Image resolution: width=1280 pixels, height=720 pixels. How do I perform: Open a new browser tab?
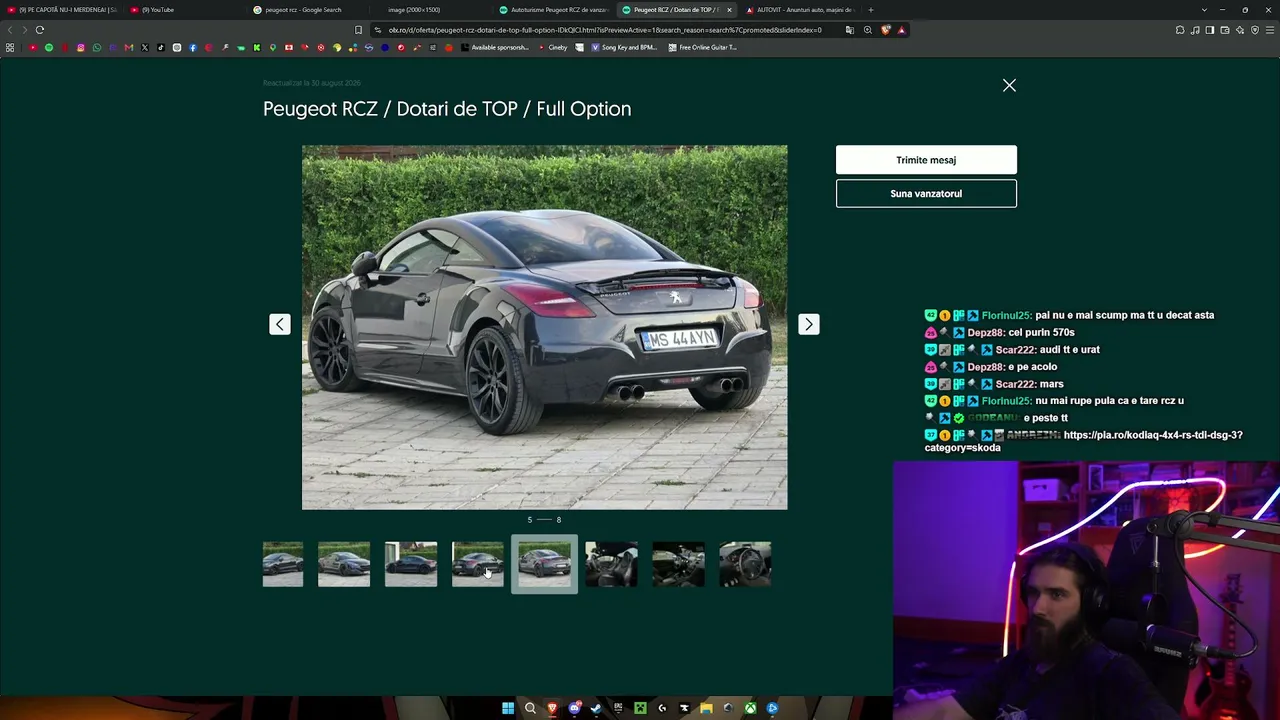click(x=871, y=10)
